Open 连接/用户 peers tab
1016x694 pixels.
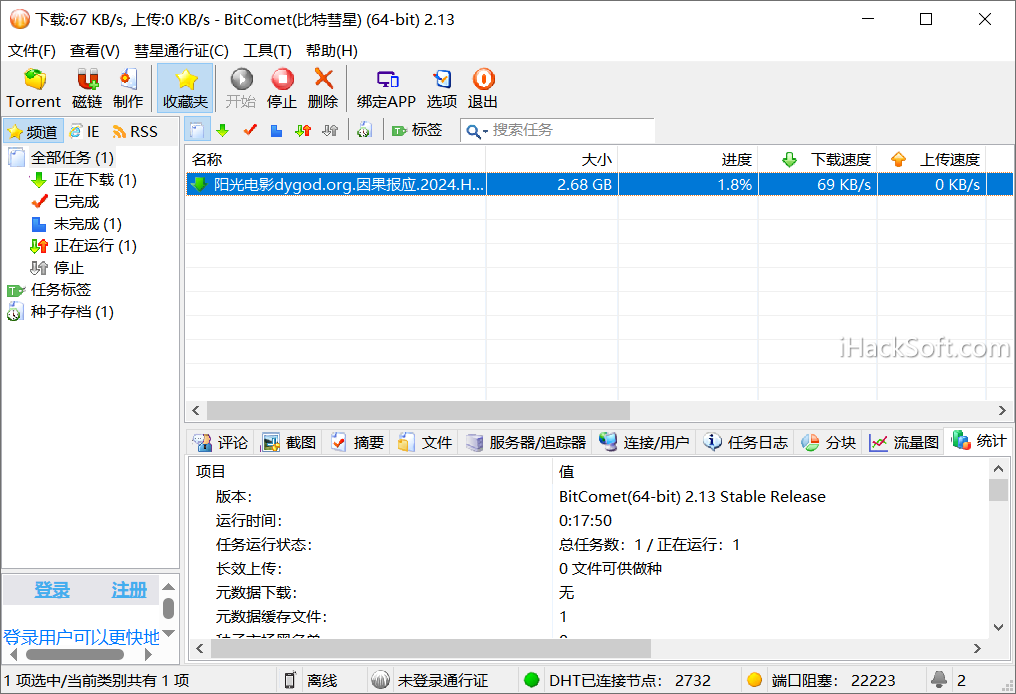643,442
